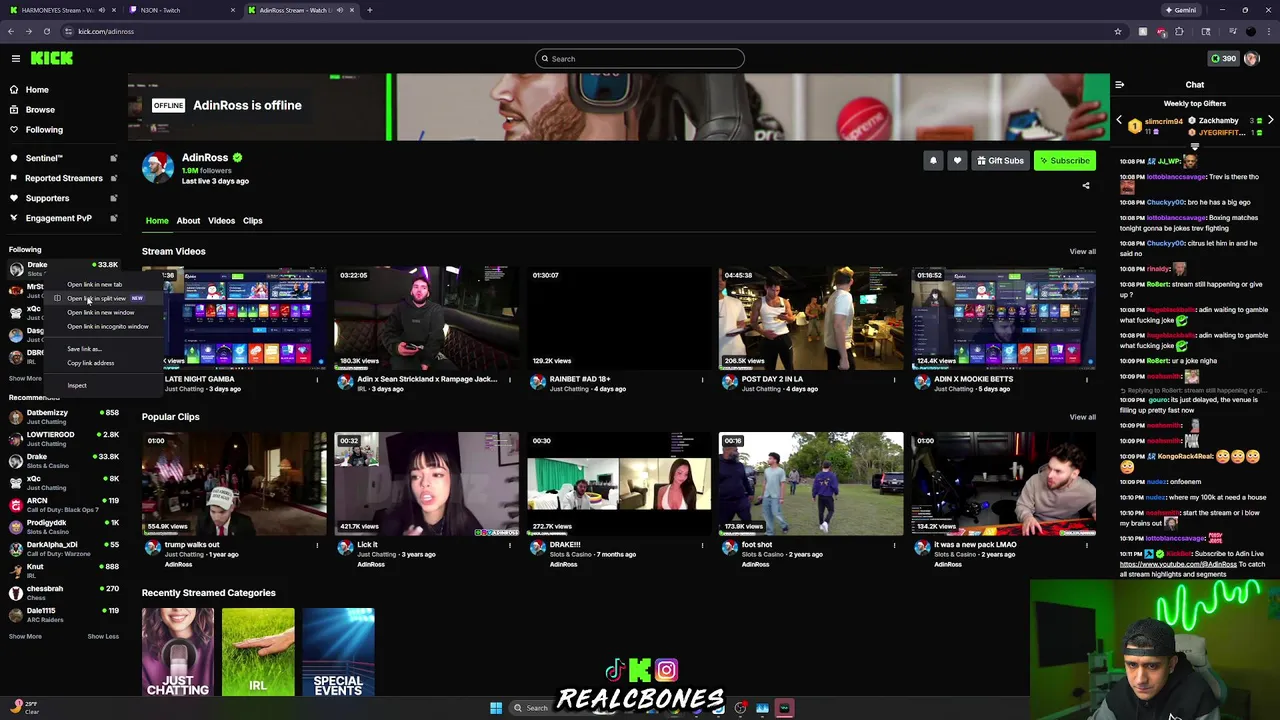
Task: Click the Windows Start button
Action: click(x=496, y=708)
